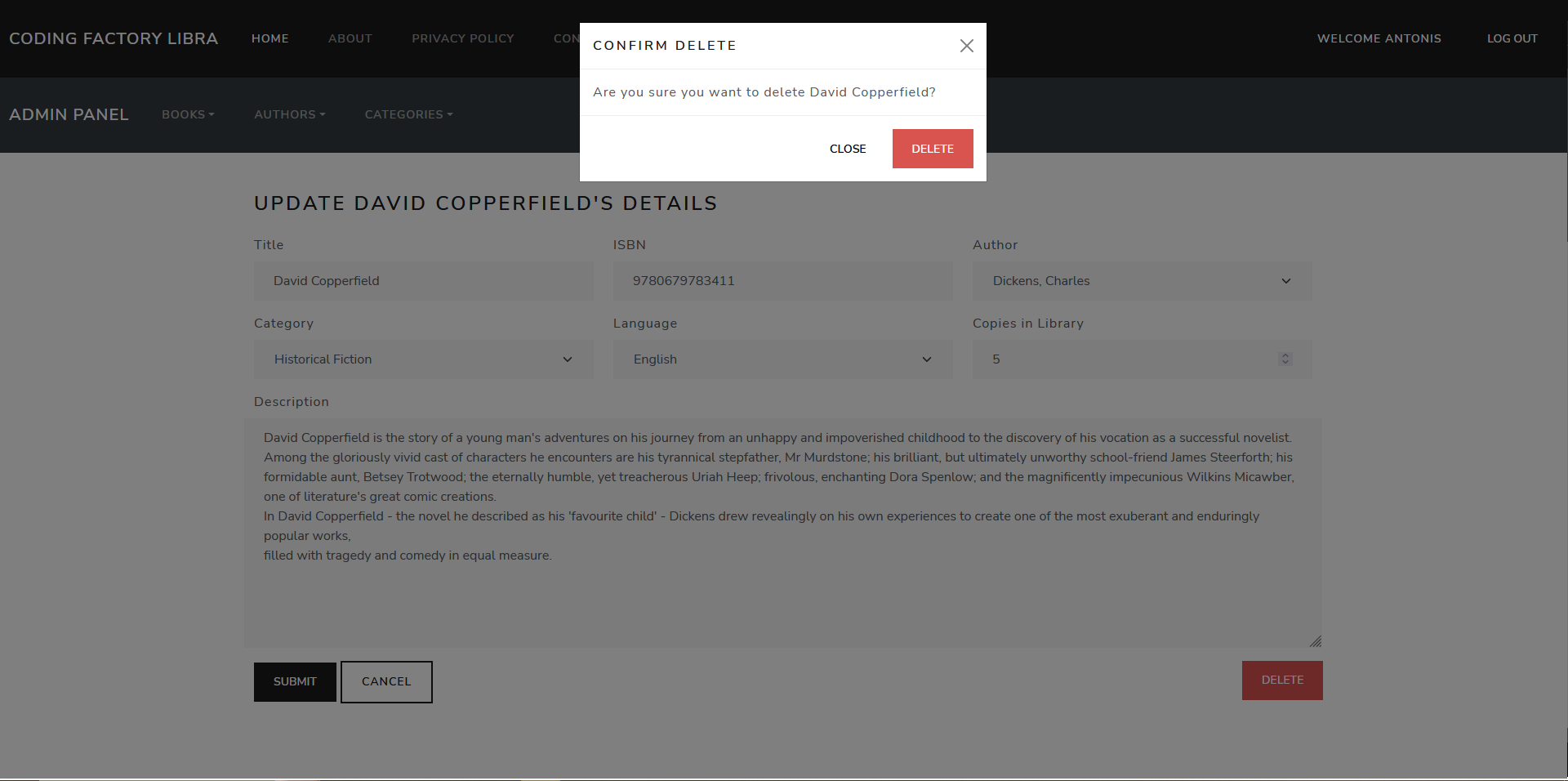Screen dimensions: 1568x781
Task: Open the Coding Factory Libra home brand link
Action: 114,38
